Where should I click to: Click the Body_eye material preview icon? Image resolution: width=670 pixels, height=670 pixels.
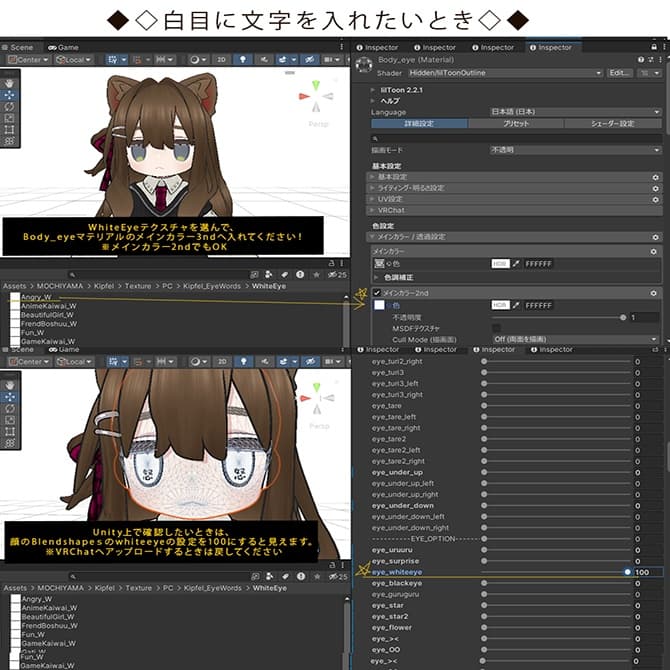pyautogui.click(x=364, y=65)
